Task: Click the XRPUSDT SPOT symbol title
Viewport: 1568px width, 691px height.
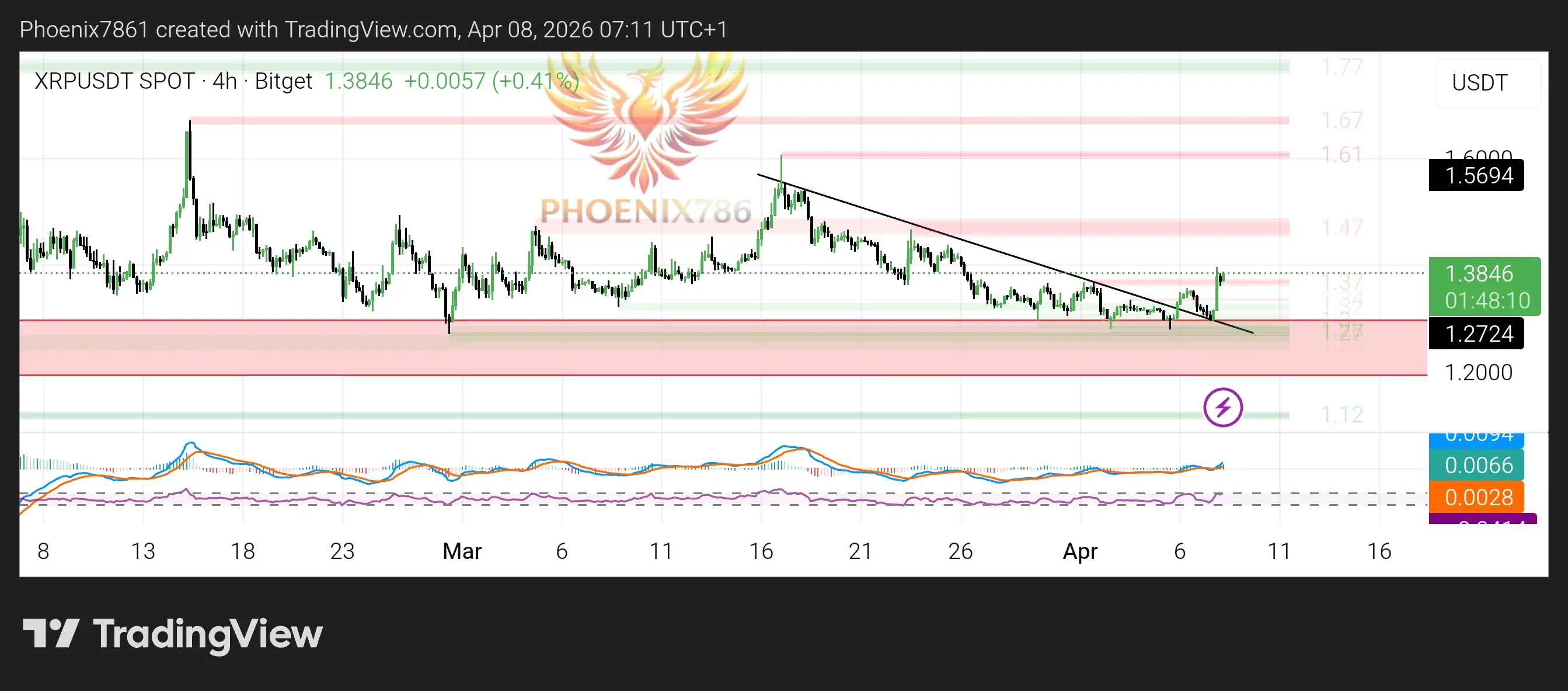Action: tap(114, 81)
